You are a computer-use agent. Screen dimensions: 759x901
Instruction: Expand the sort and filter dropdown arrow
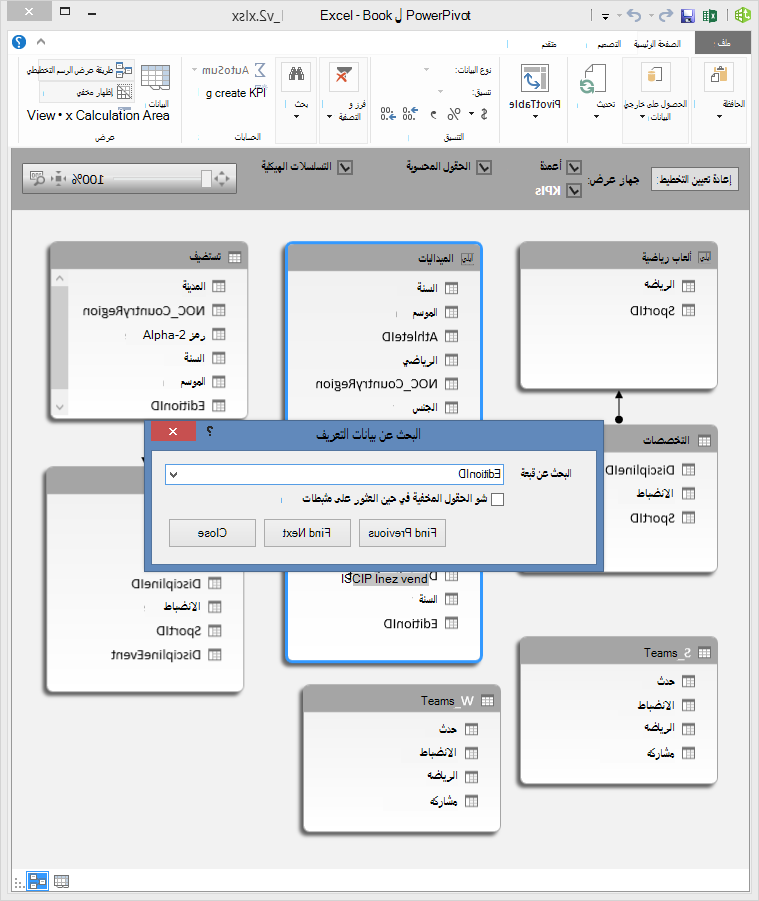click(329, 117)
